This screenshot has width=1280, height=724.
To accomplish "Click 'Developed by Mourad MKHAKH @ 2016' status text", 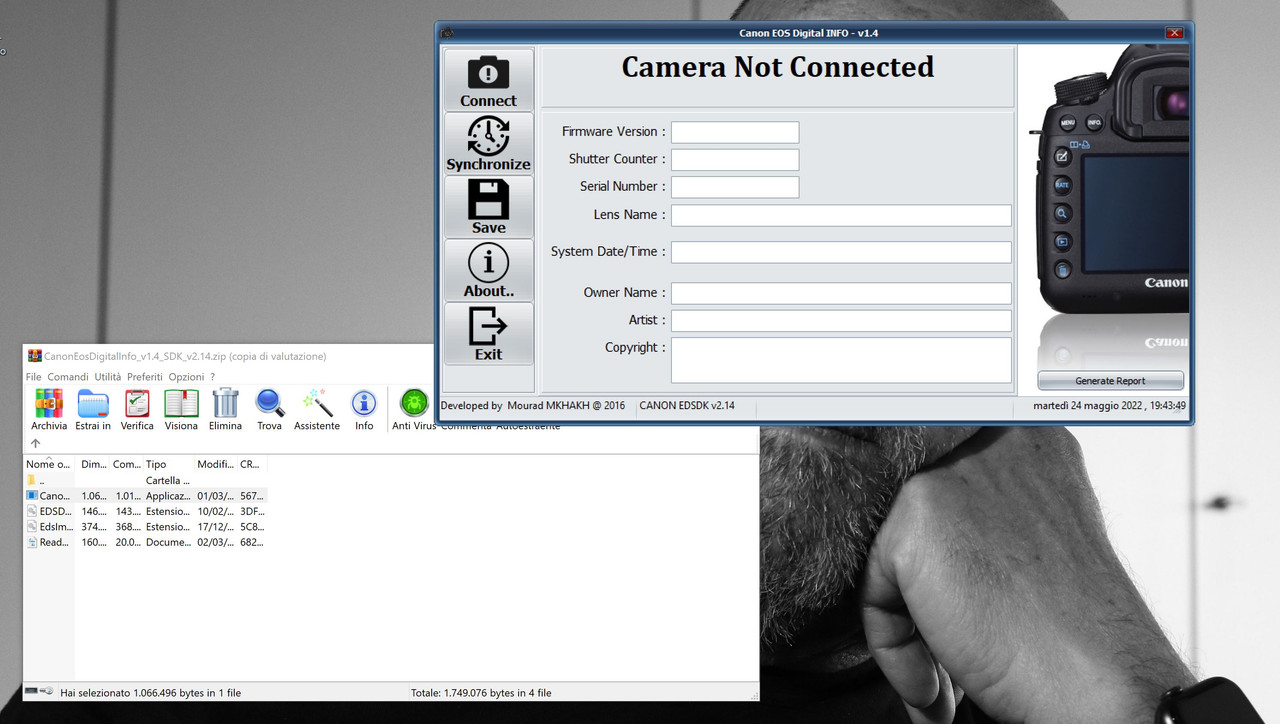I will [x=533, y=406].
